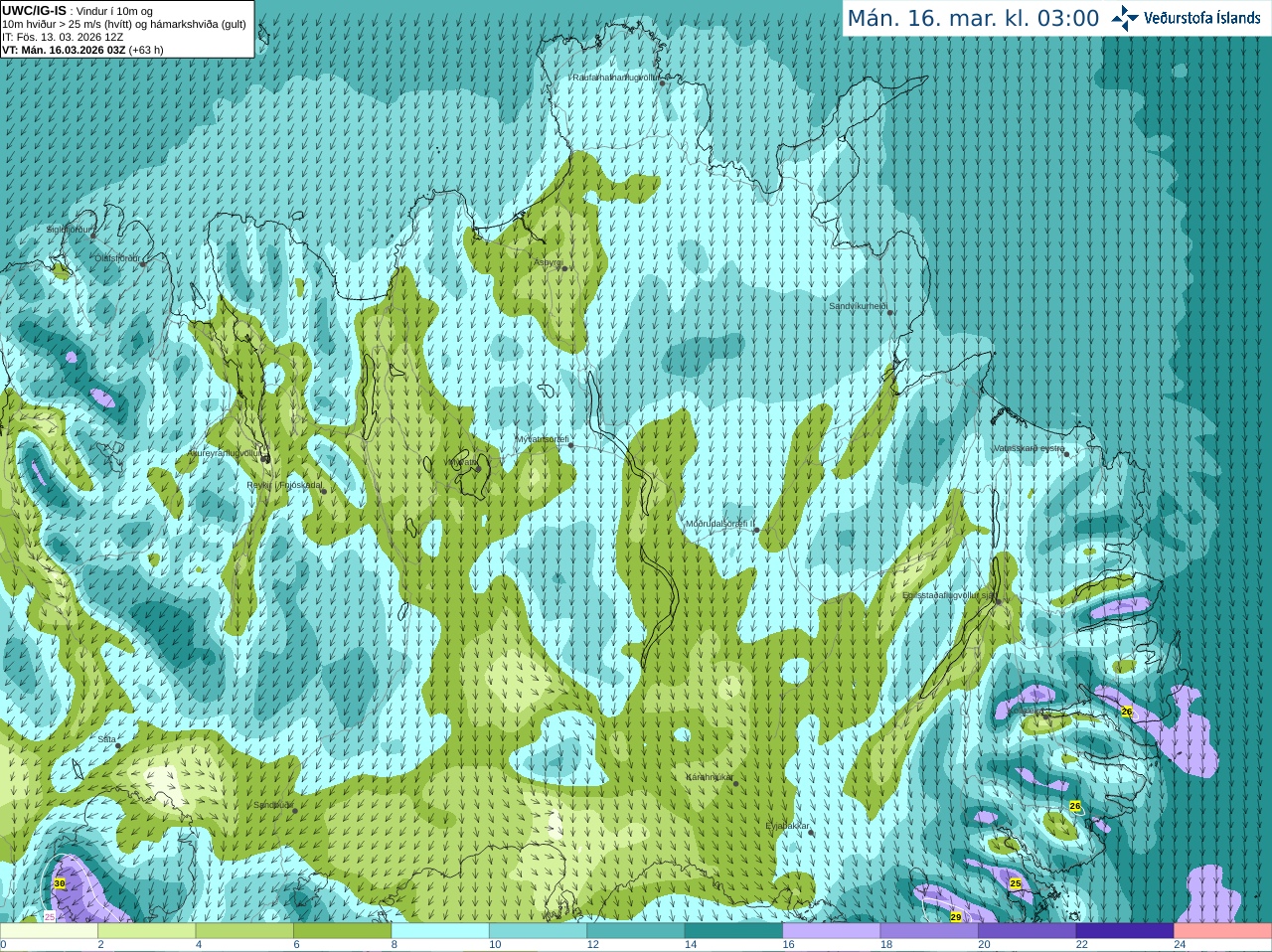
Task: Click the Reykir í Fnjóskadal label
Action: coord(284,485)
